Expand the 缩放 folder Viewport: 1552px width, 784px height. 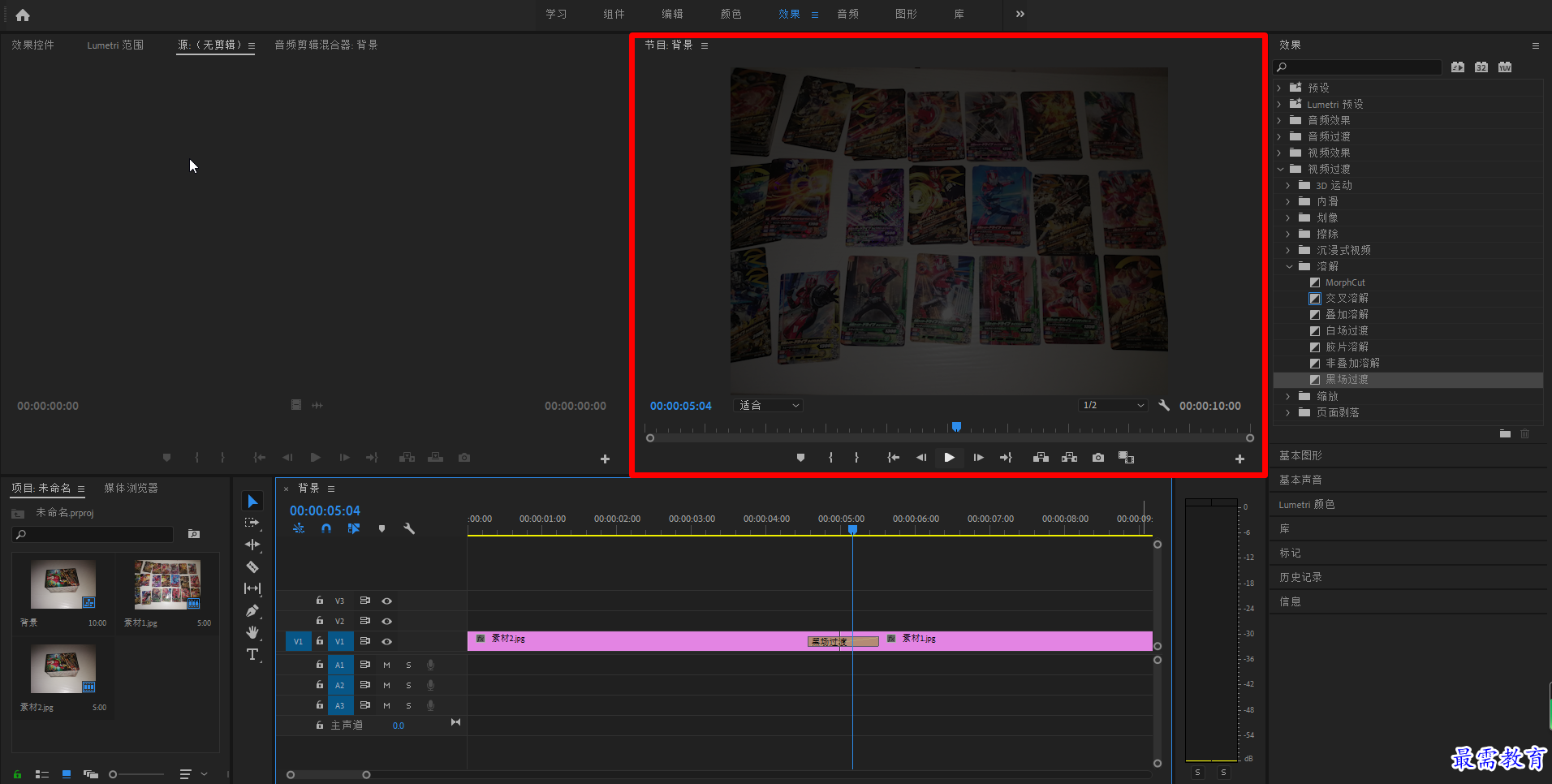[x=1288, y=396]
